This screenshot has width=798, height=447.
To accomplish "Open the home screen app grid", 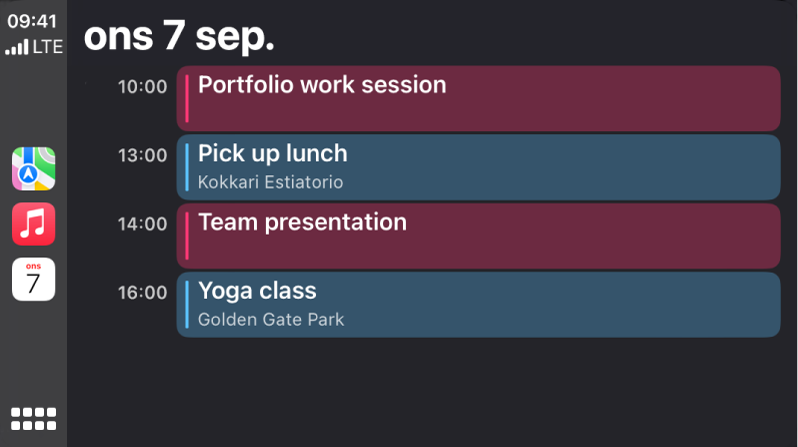I will click(33, 418).
